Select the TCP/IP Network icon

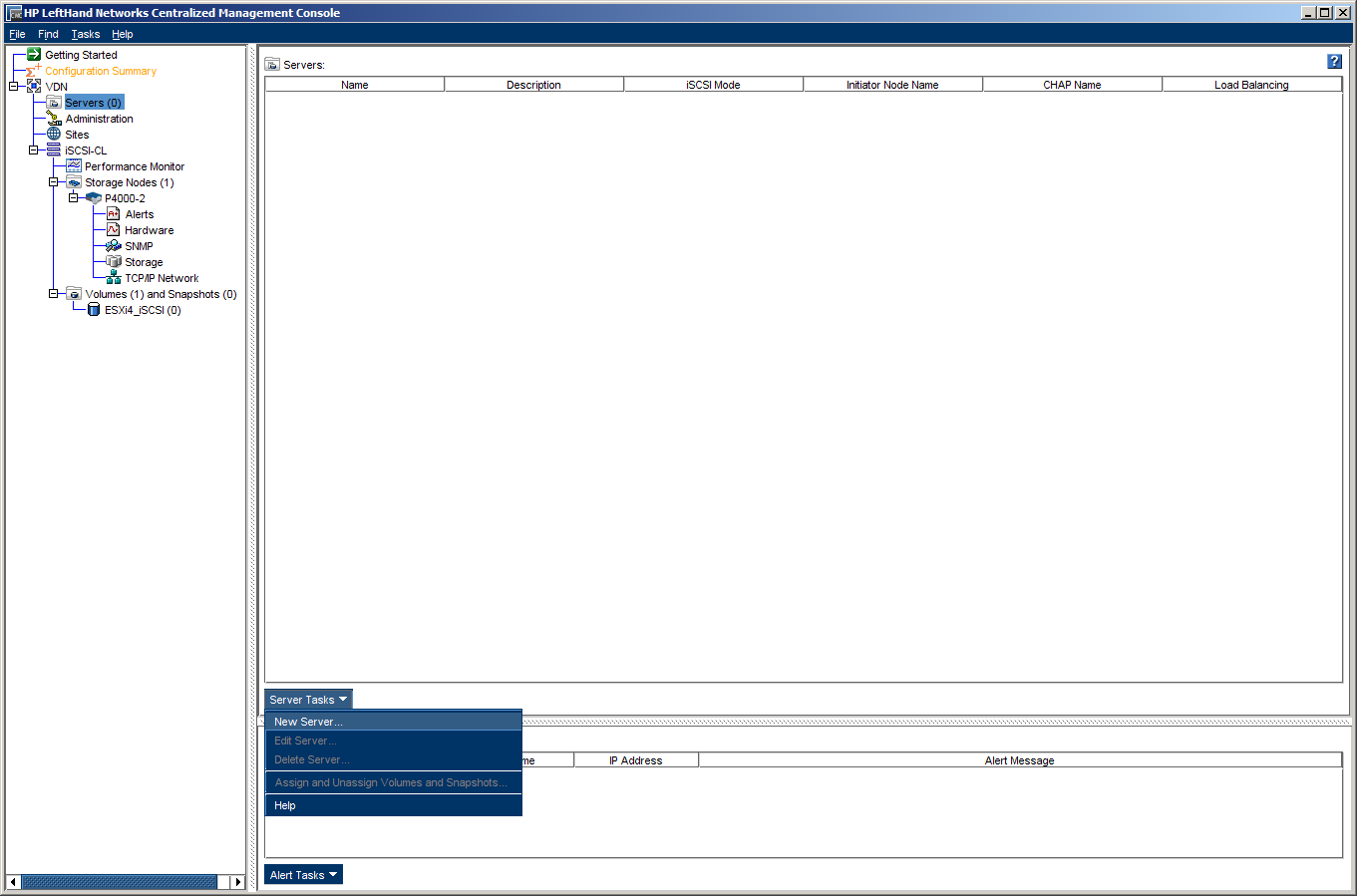(114, 278)
